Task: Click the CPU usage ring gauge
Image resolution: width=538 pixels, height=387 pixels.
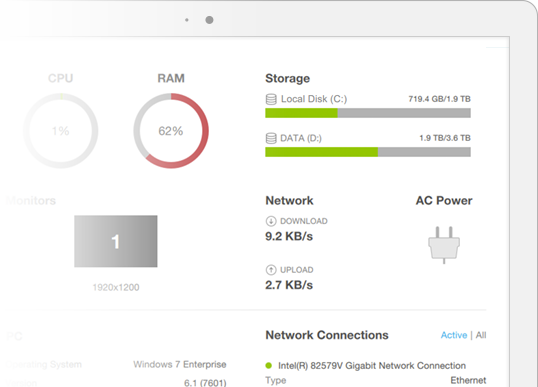Action: pyautogui.click(x=61, y=131)
